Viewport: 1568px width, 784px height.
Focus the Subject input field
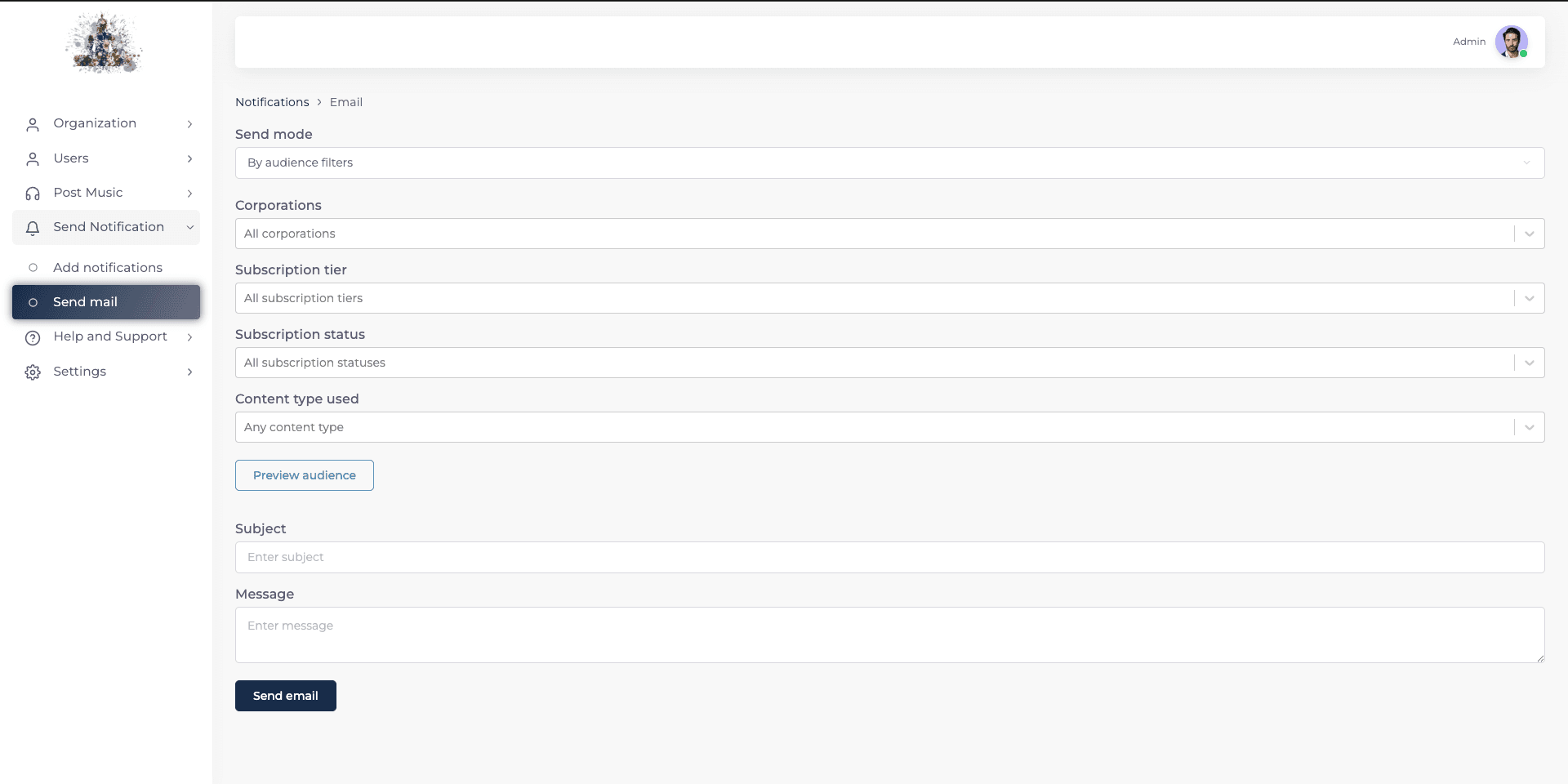[889, 557]
